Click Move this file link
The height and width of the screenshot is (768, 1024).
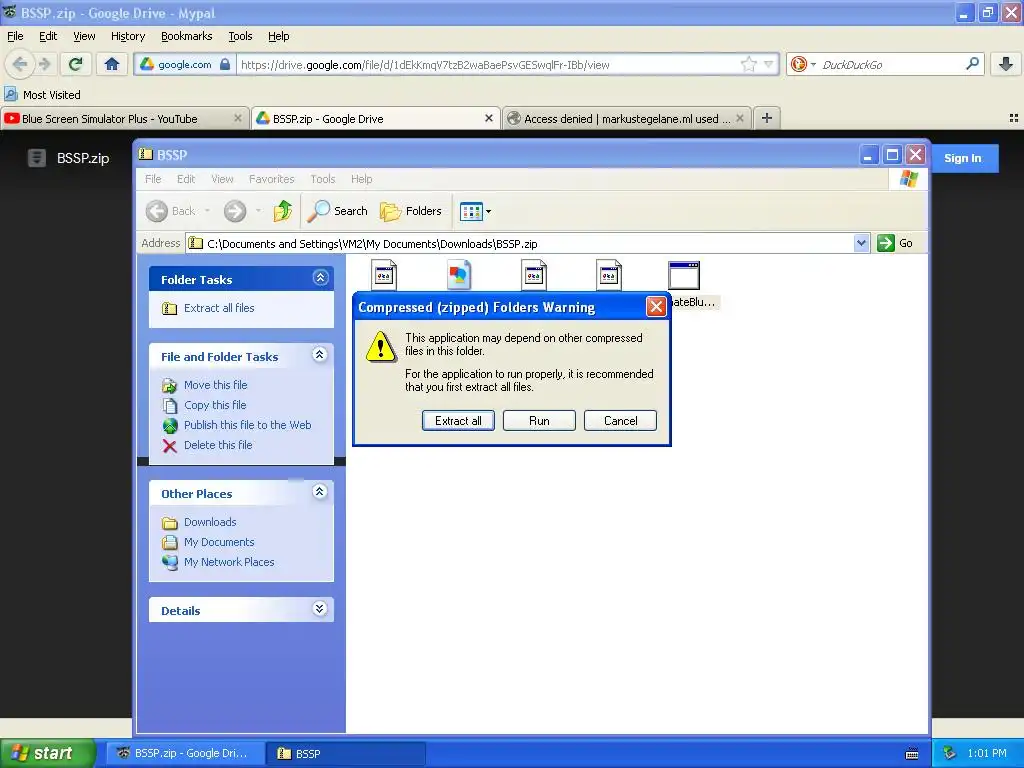tap(216, 385)
